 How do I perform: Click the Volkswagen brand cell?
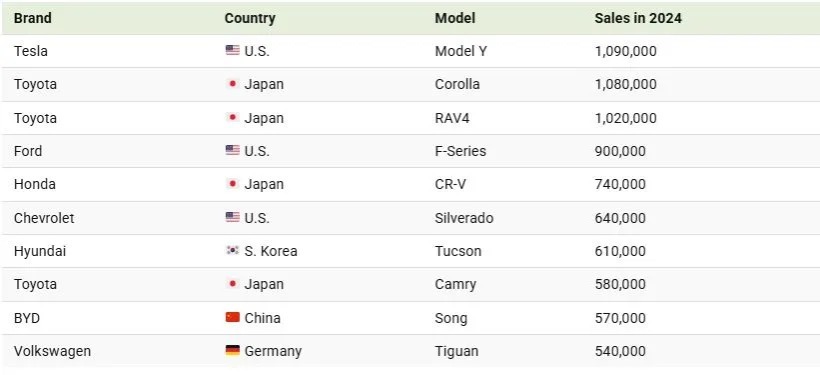pos(52,351)
